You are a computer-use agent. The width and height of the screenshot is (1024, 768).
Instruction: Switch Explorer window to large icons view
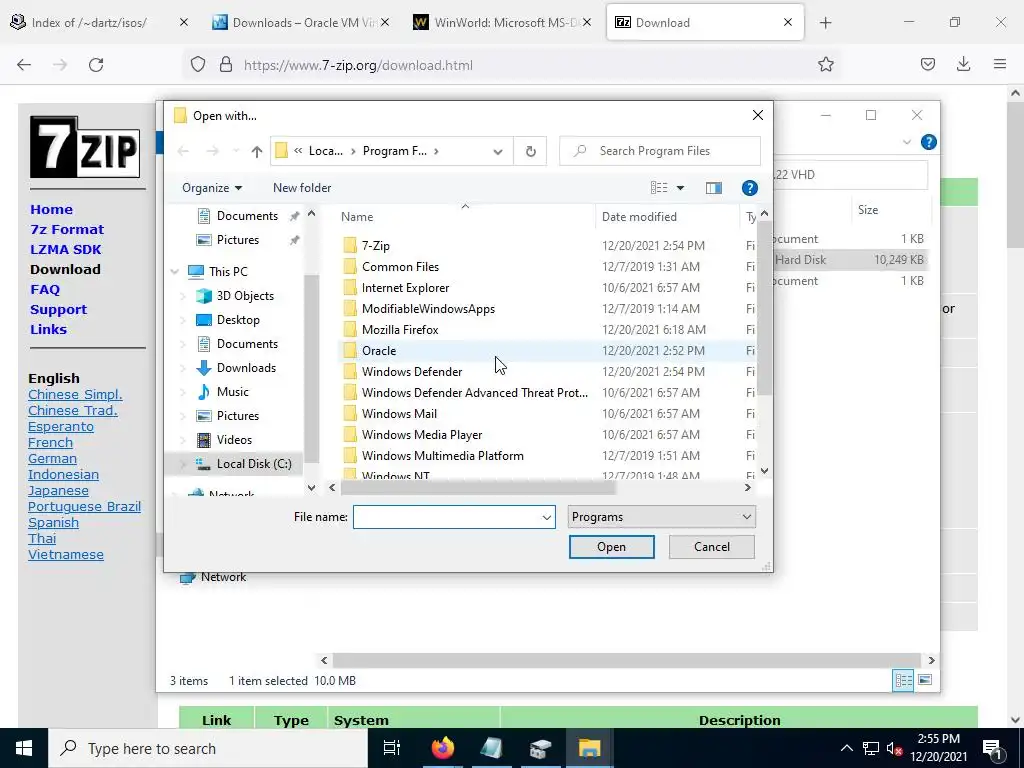[925, 680]
